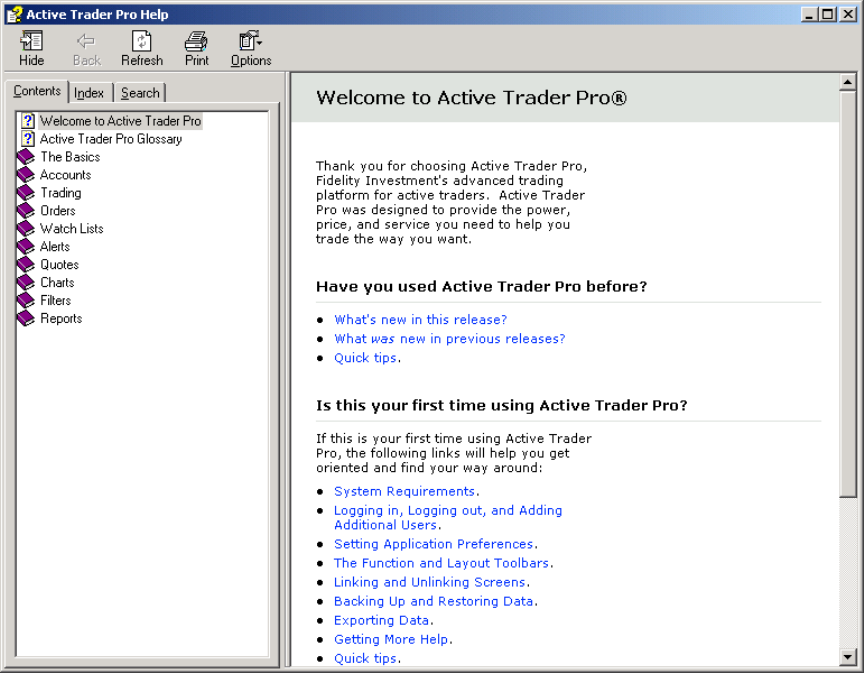Switch to the Search tab

tap(140, 93)
